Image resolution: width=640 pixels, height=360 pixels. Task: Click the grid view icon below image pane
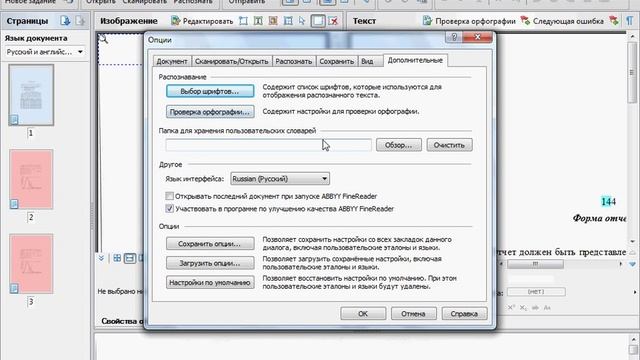[117, 258]
